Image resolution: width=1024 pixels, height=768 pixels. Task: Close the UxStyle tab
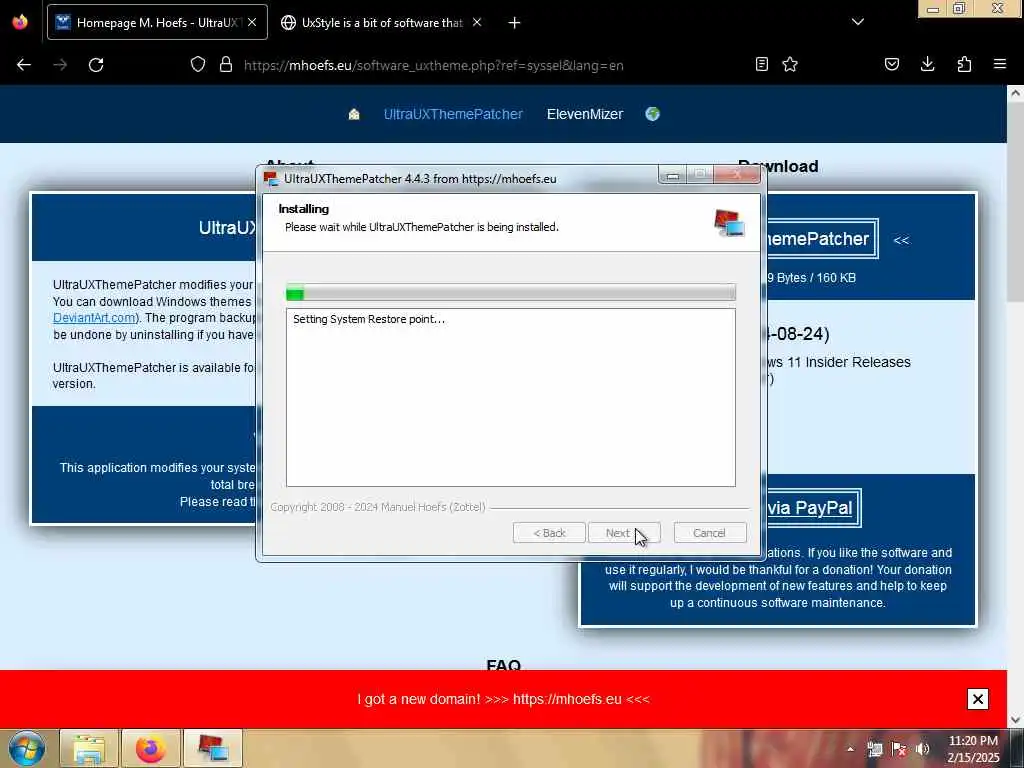point(477,22)
